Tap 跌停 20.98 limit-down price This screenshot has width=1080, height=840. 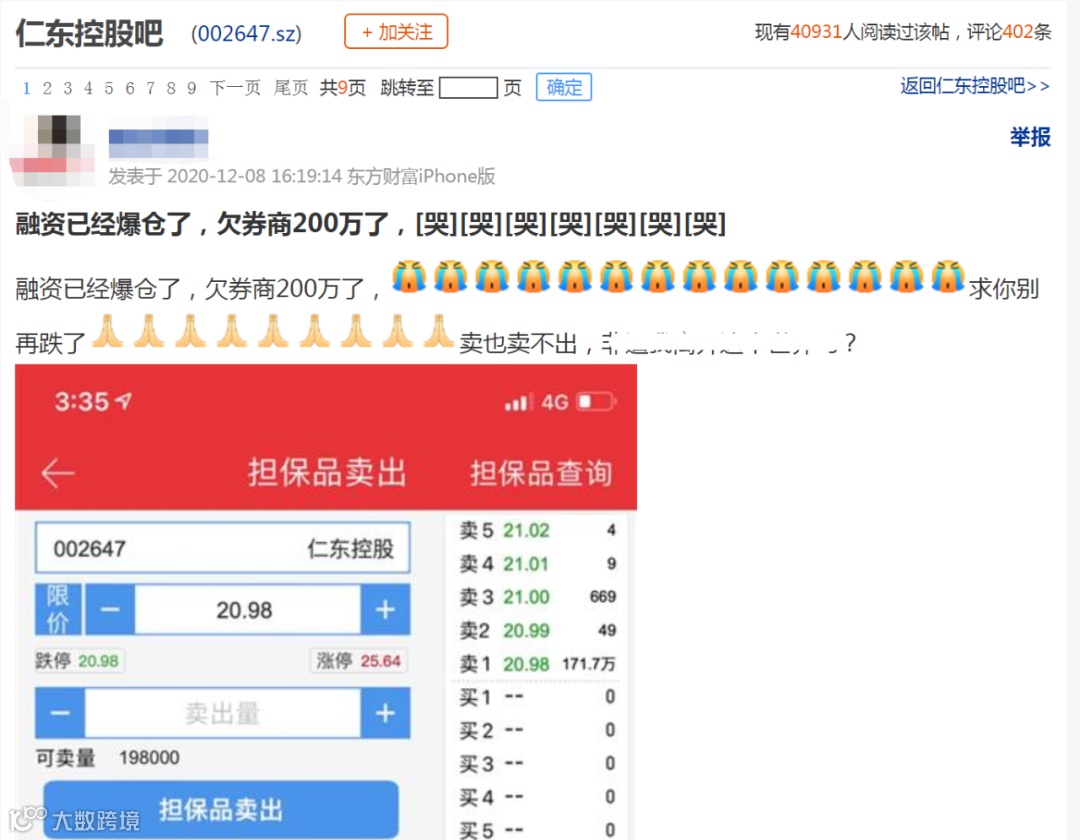[78, 661]
